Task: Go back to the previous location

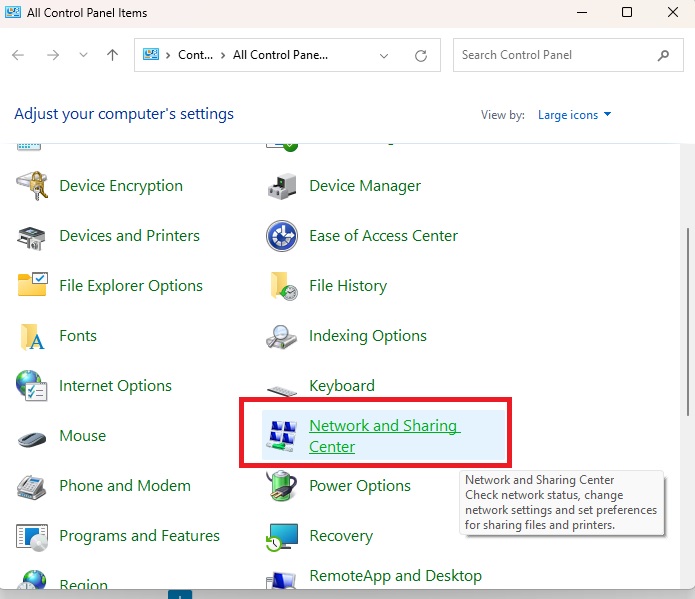Action: click(x=18, y=55)
